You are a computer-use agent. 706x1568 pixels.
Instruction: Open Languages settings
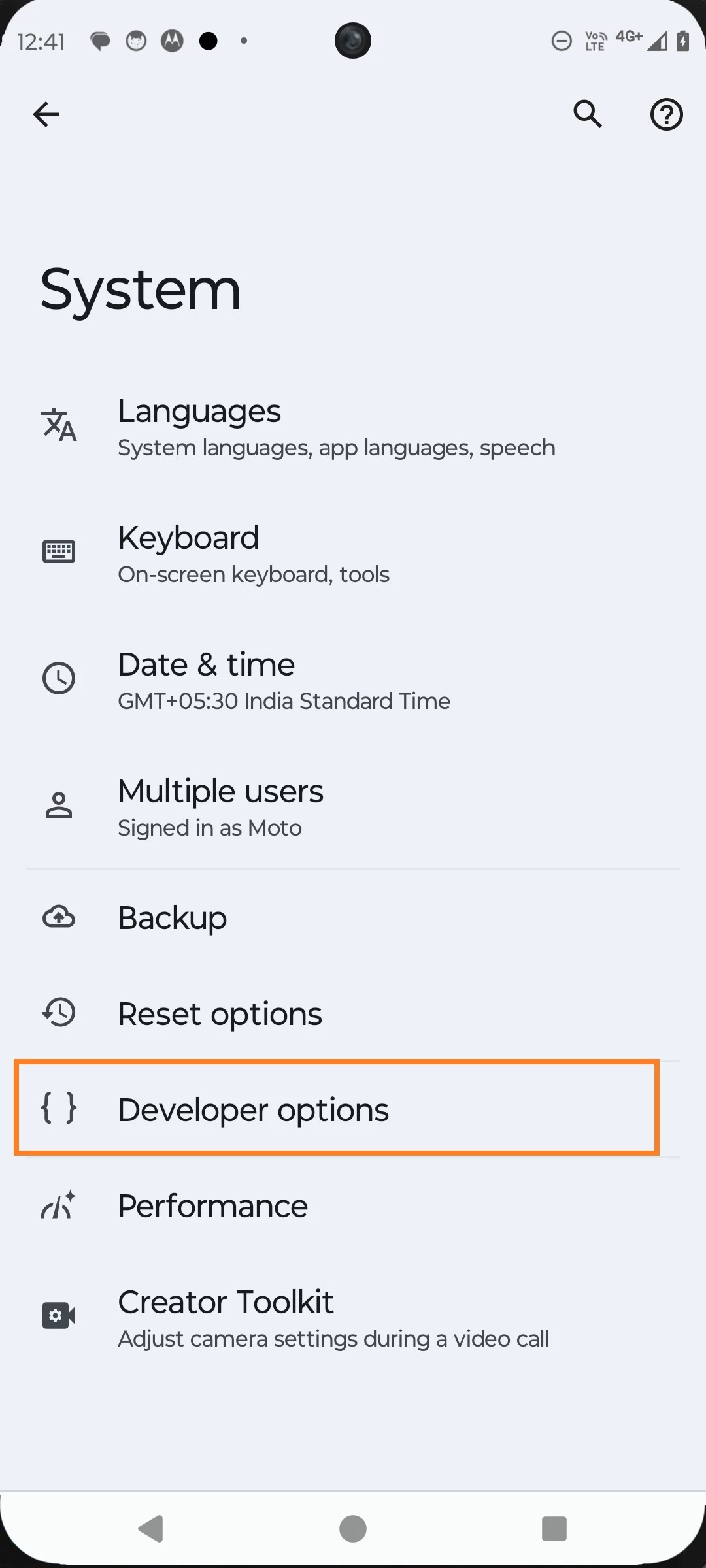tap(336, 427)
